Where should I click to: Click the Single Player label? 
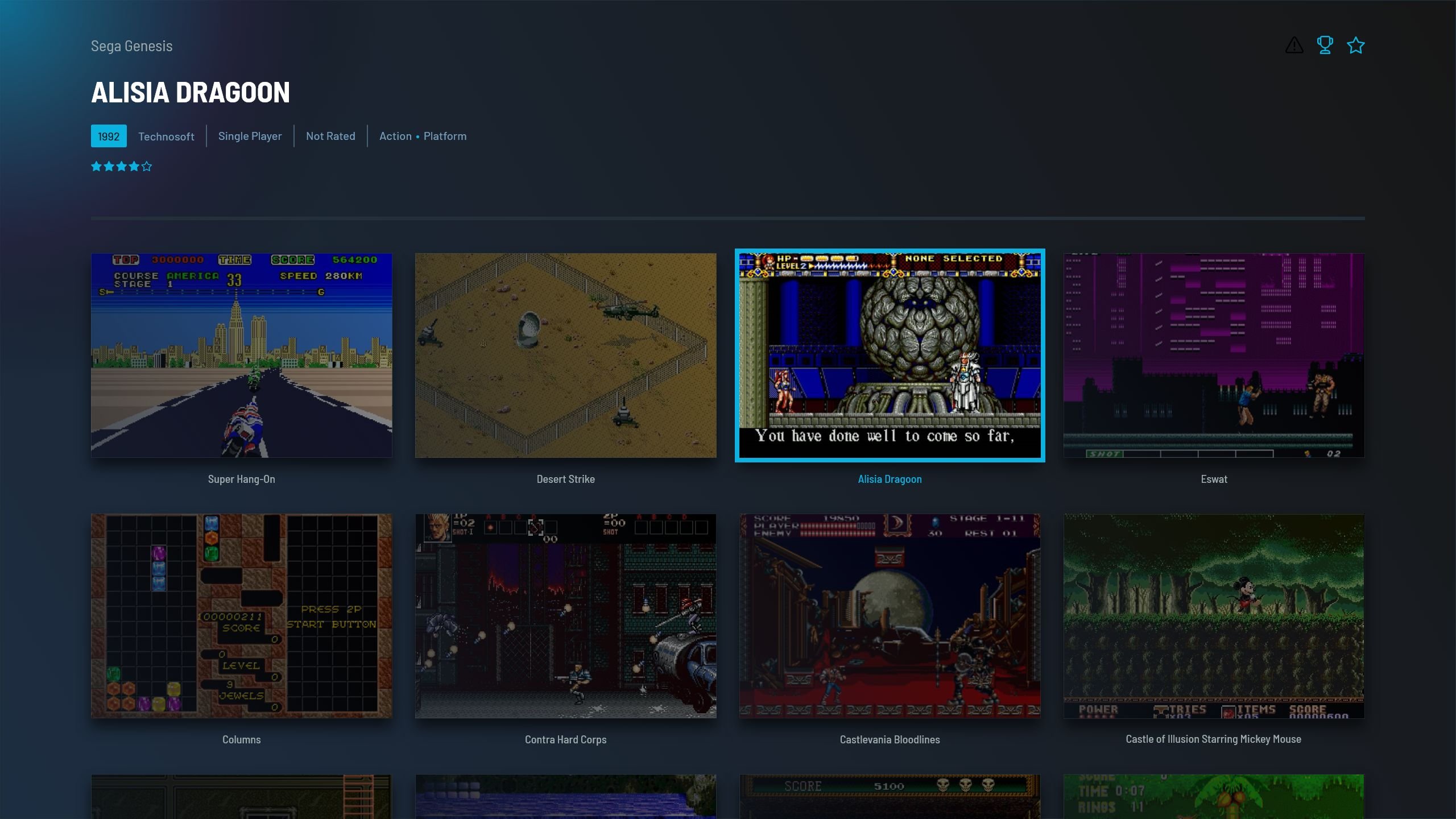pos(250,136)
